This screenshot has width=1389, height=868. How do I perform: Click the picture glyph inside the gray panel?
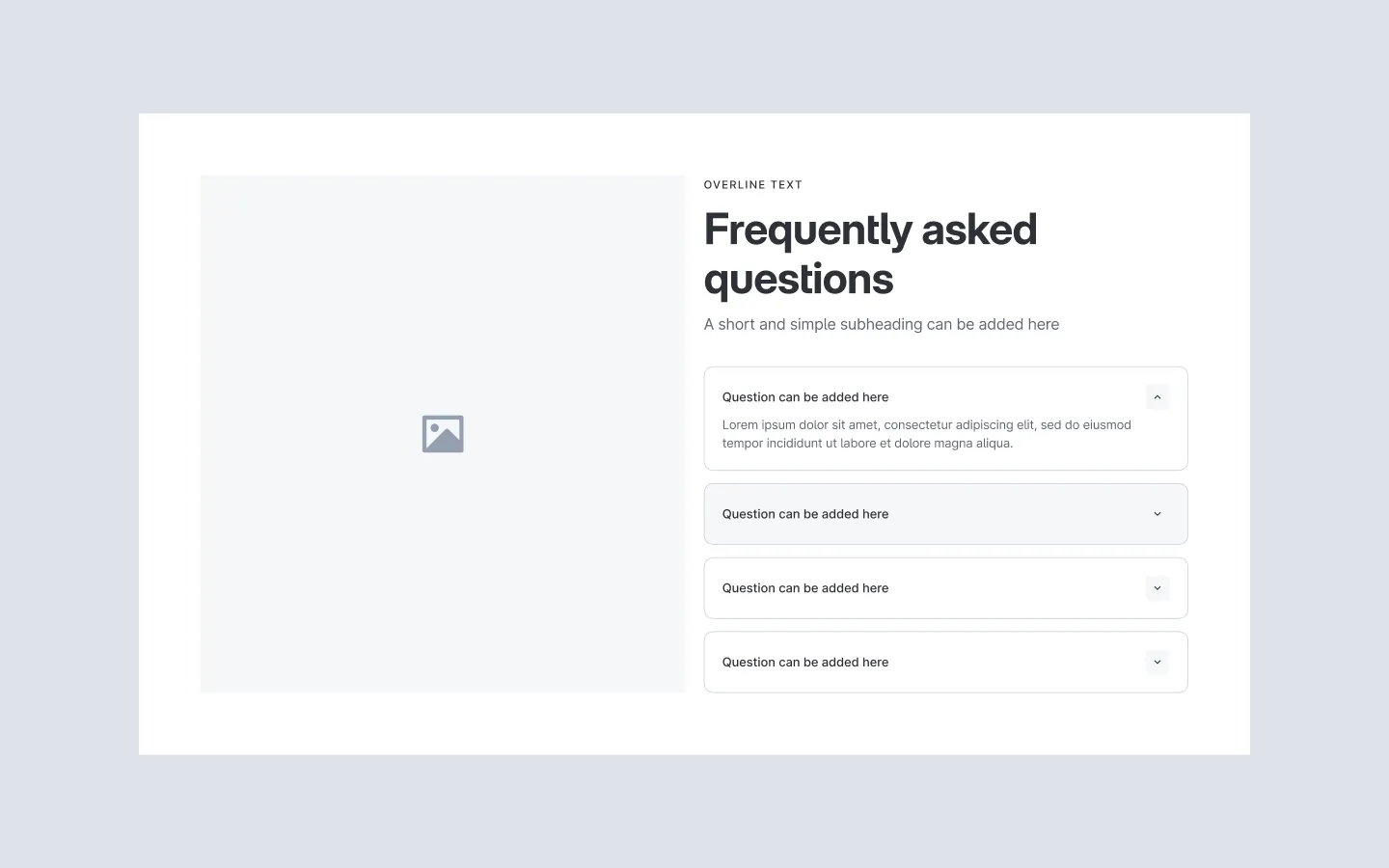tap(442, 433)
